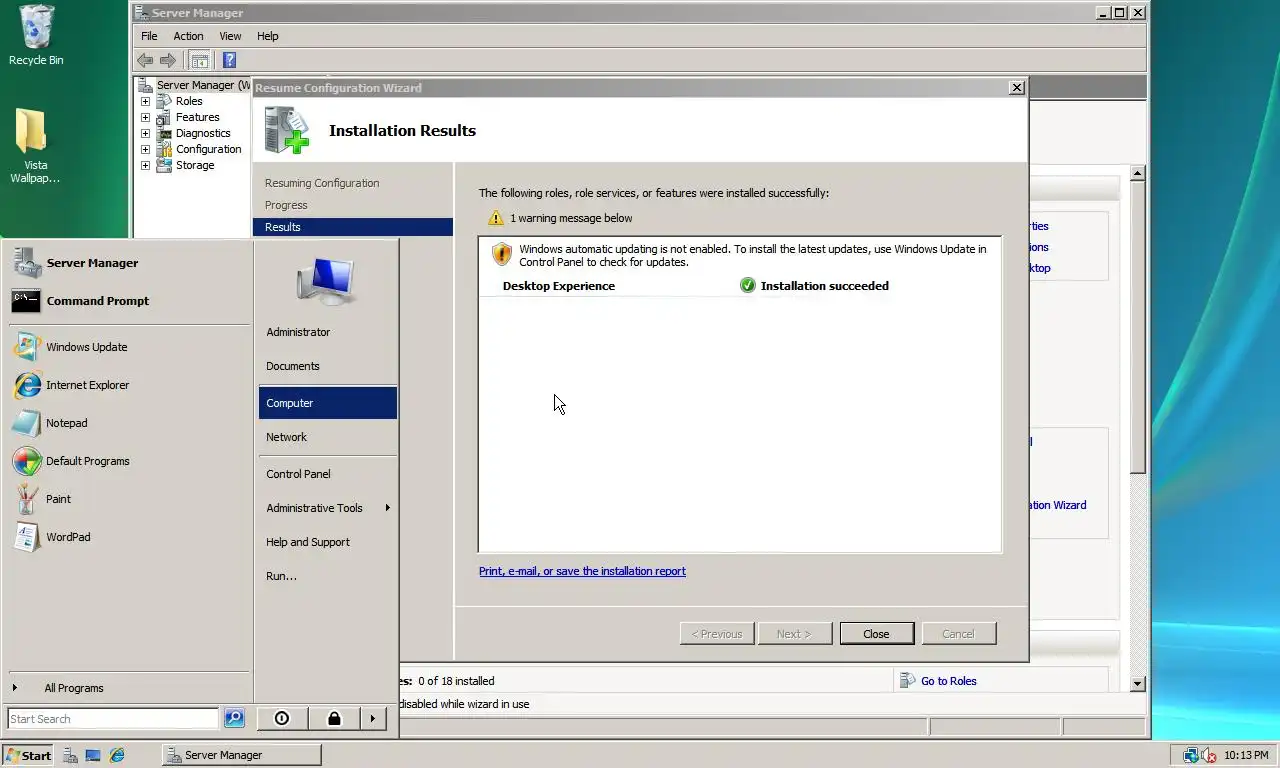Screen dimensions: 1280x768
Task: Follow the Go to Roles link
Action: (949, 681)
